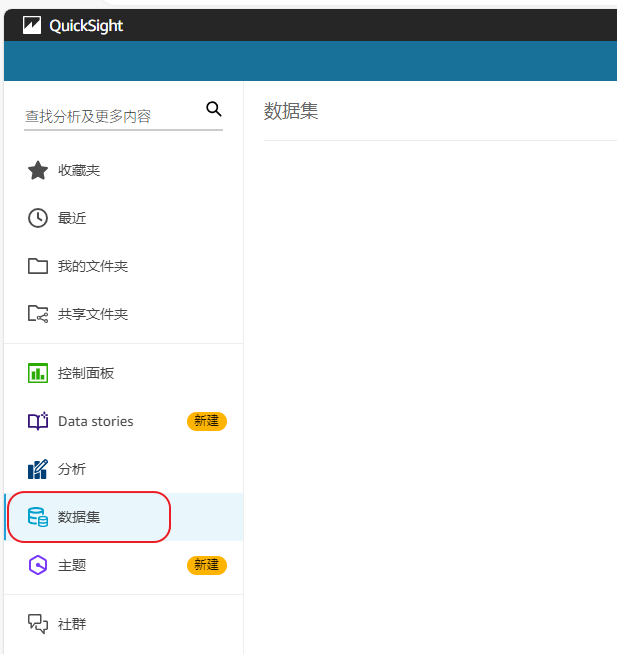
Task: Click the clock icon for 最近
Action: pyautogui.click(x=38, y=218)
